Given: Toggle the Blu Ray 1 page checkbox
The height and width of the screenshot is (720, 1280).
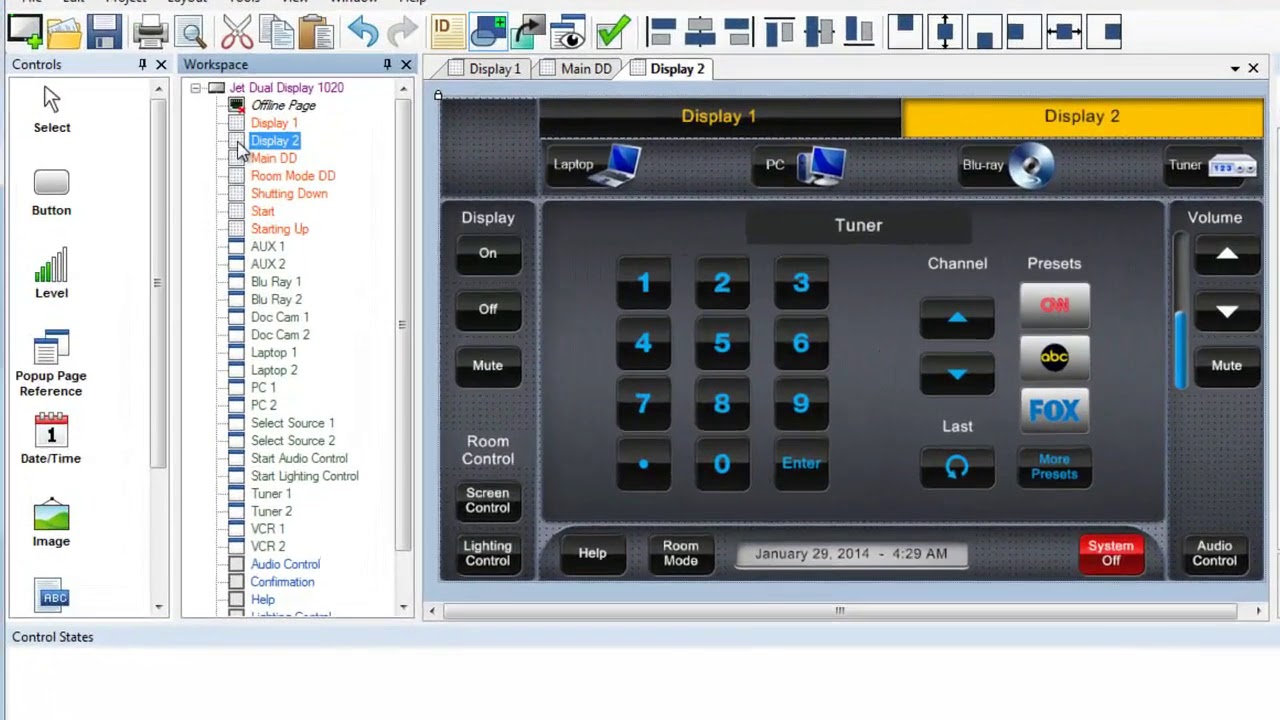Looking at the screenshot, I should point(236,282).
